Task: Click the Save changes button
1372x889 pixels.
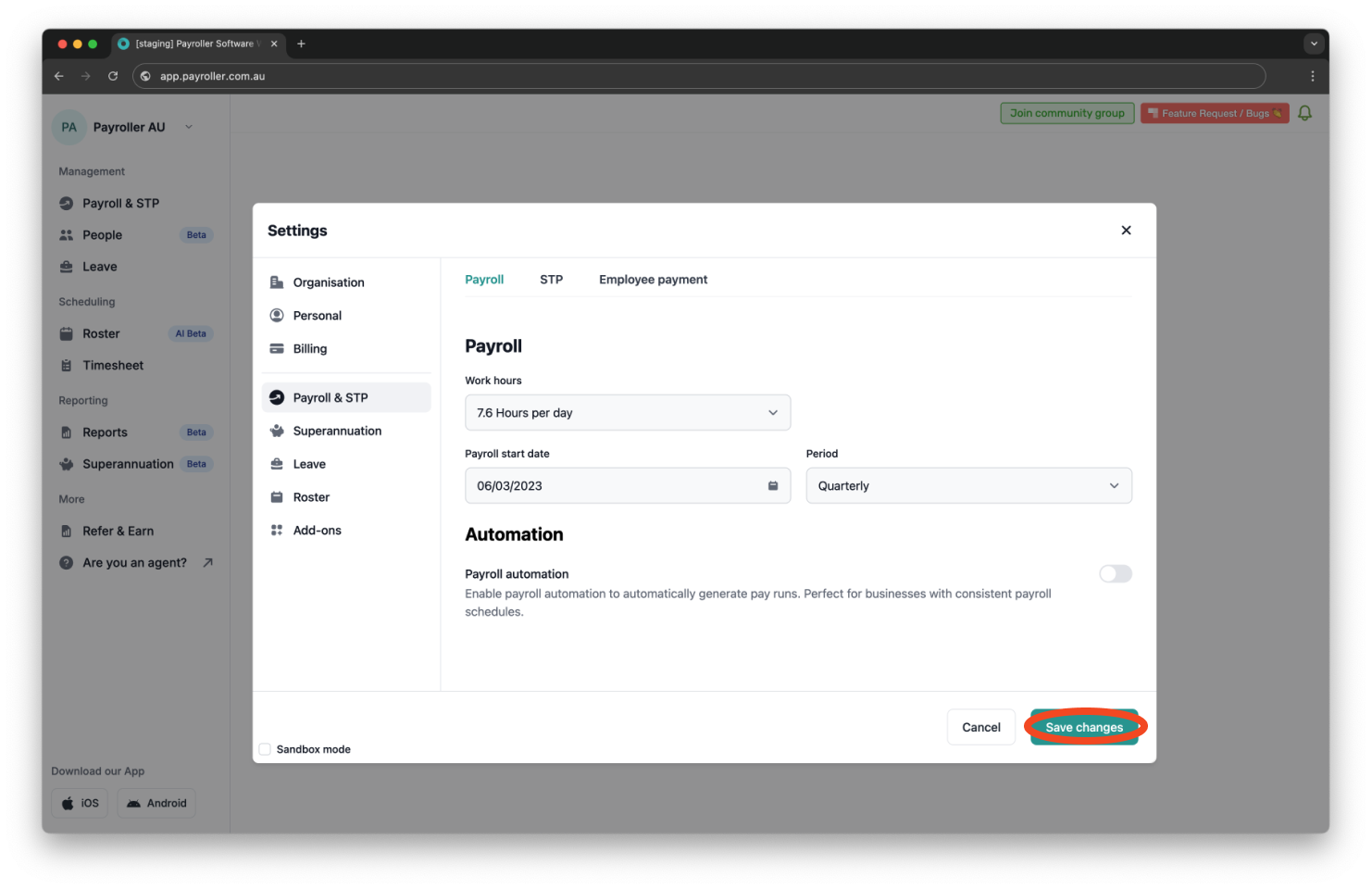Action: (x=1083, y=727)
